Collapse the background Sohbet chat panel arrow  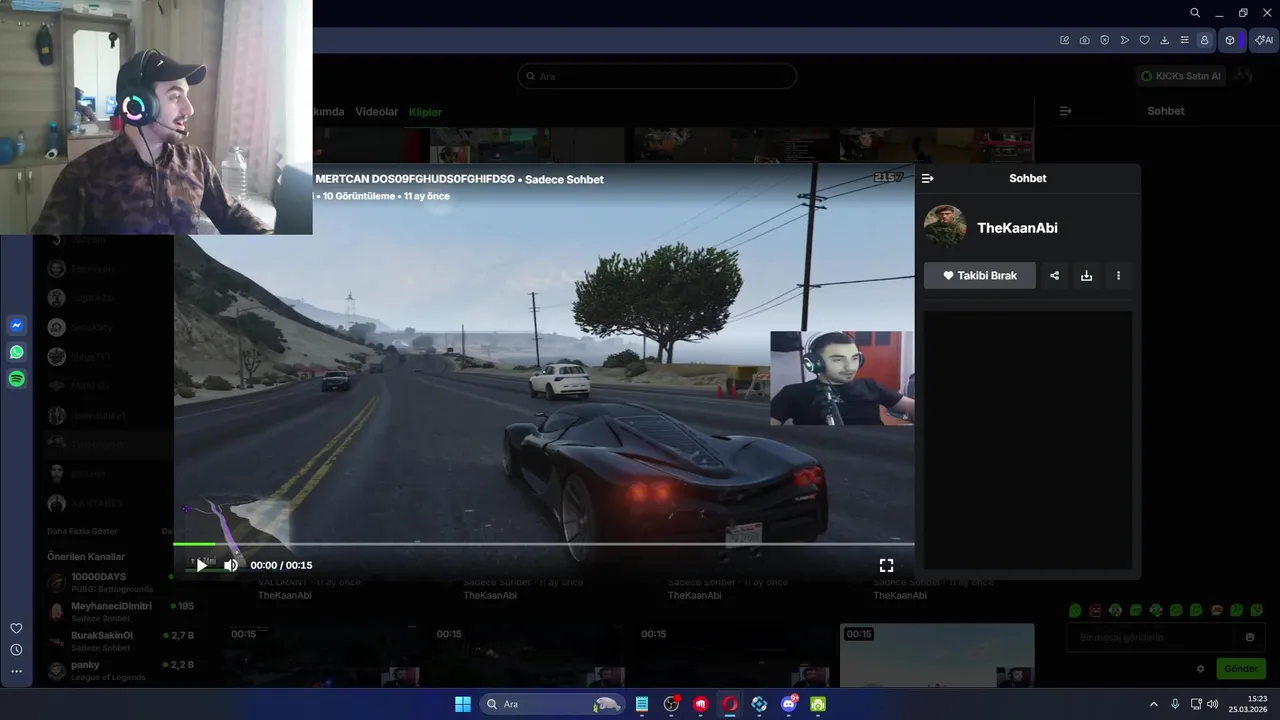pos(1065,111)
